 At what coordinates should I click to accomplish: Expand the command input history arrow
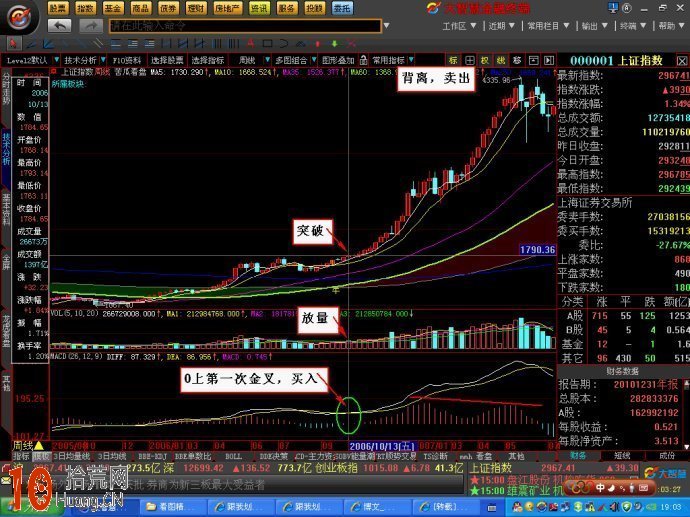tap(386, 26)
